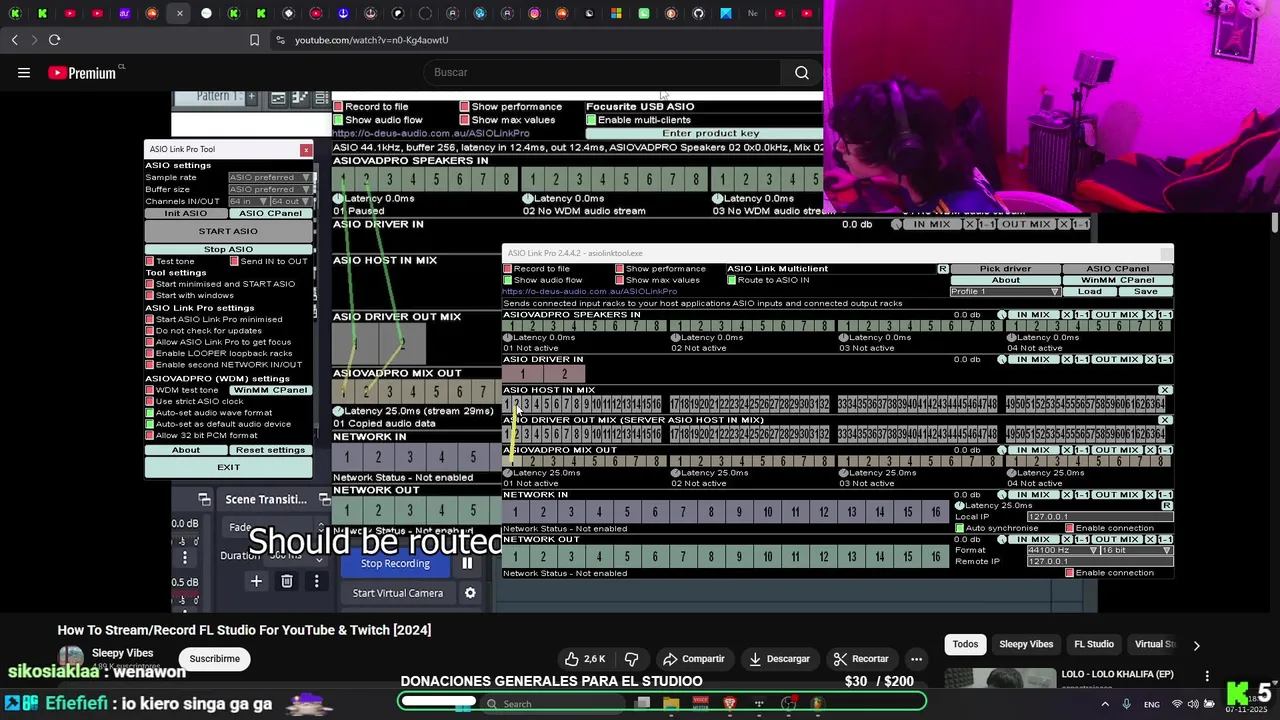Click the Compartir button
This screenshot has height=720, width=1280.
(693, 659)
